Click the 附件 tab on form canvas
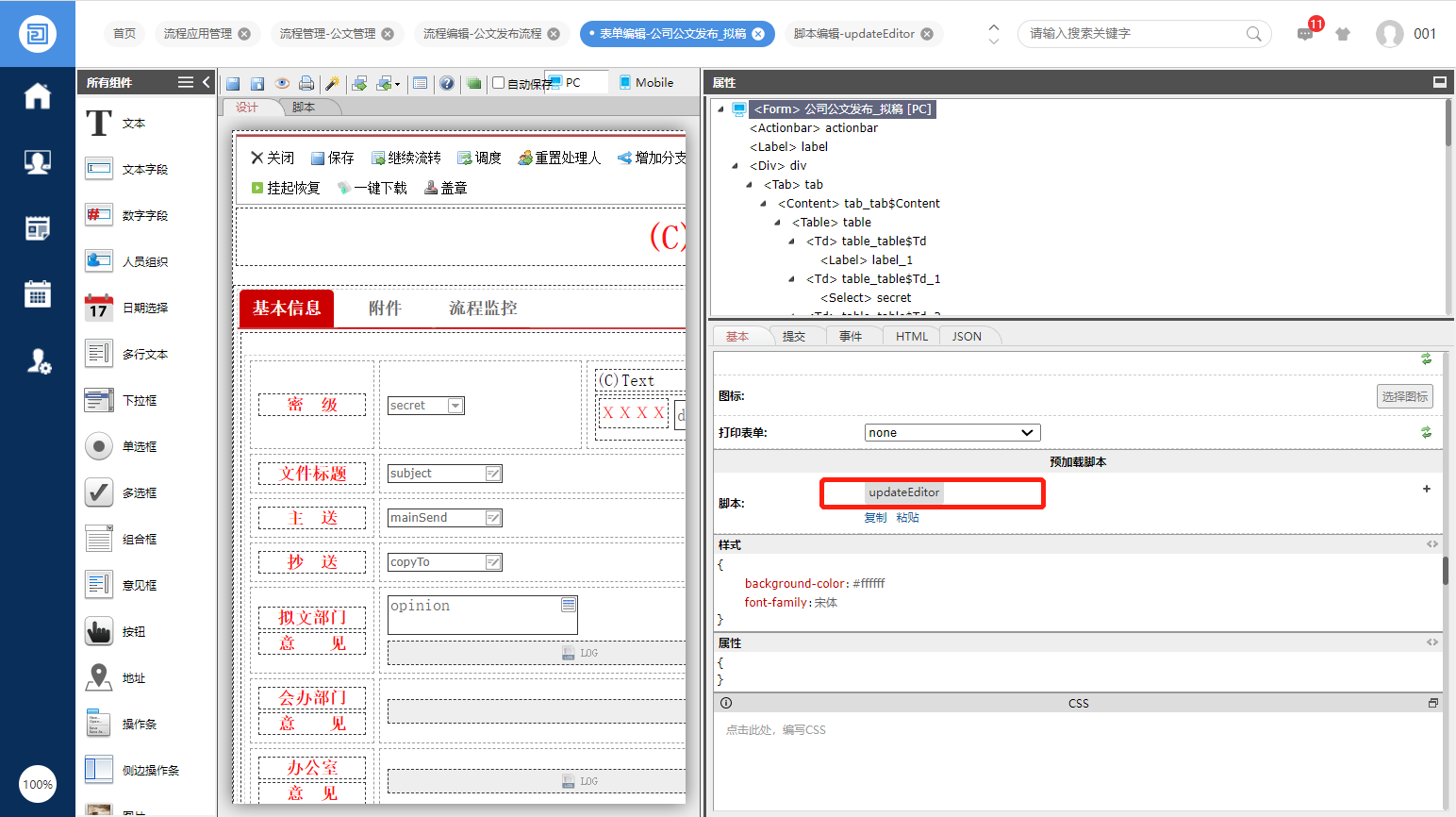The image size is (1456, 817). click(385, 308)
